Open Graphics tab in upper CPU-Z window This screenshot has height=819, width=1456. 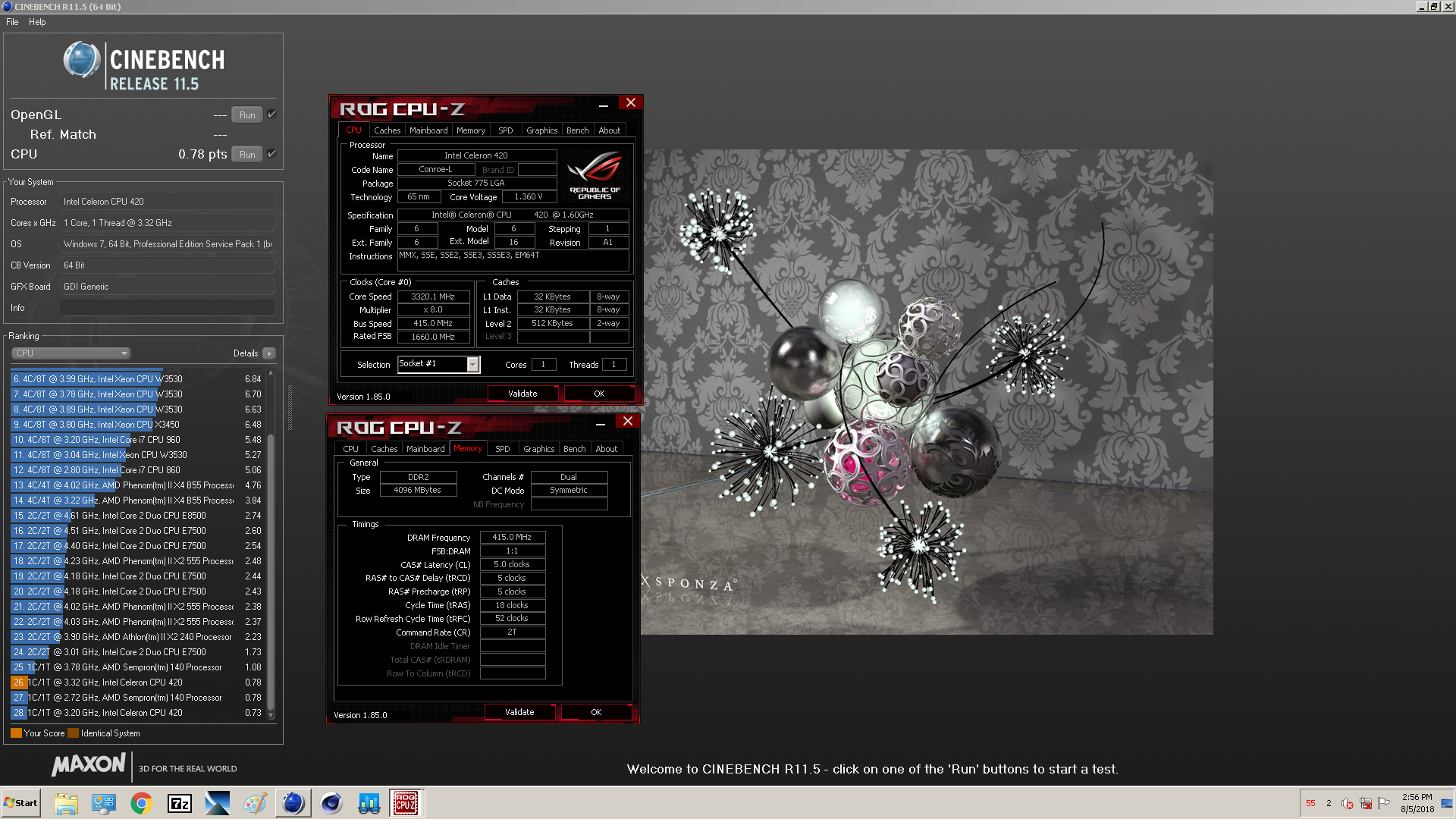[x=542, y=130]
